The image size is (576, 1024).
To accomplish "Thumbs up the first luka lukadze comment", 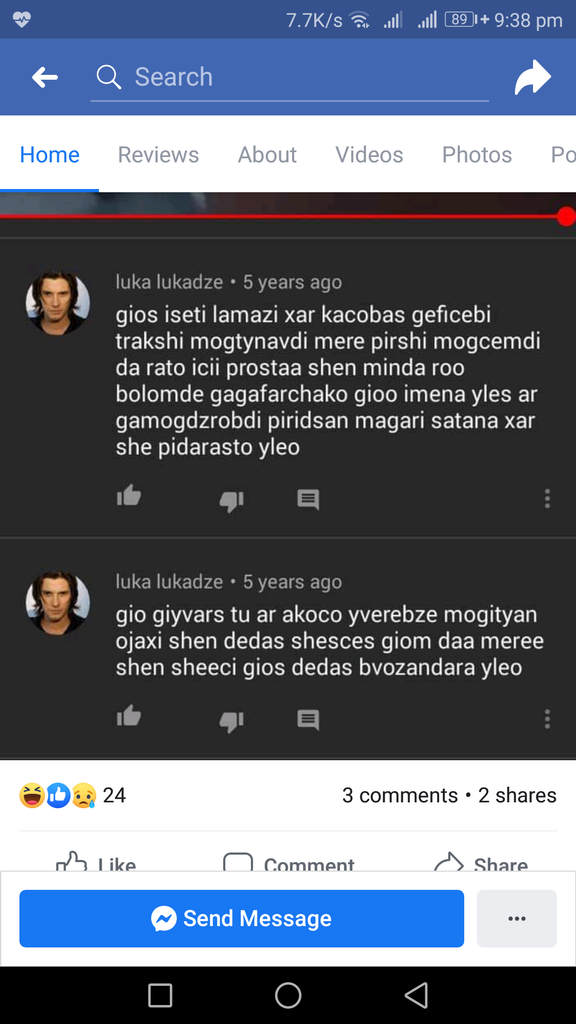I will [129, 498].
